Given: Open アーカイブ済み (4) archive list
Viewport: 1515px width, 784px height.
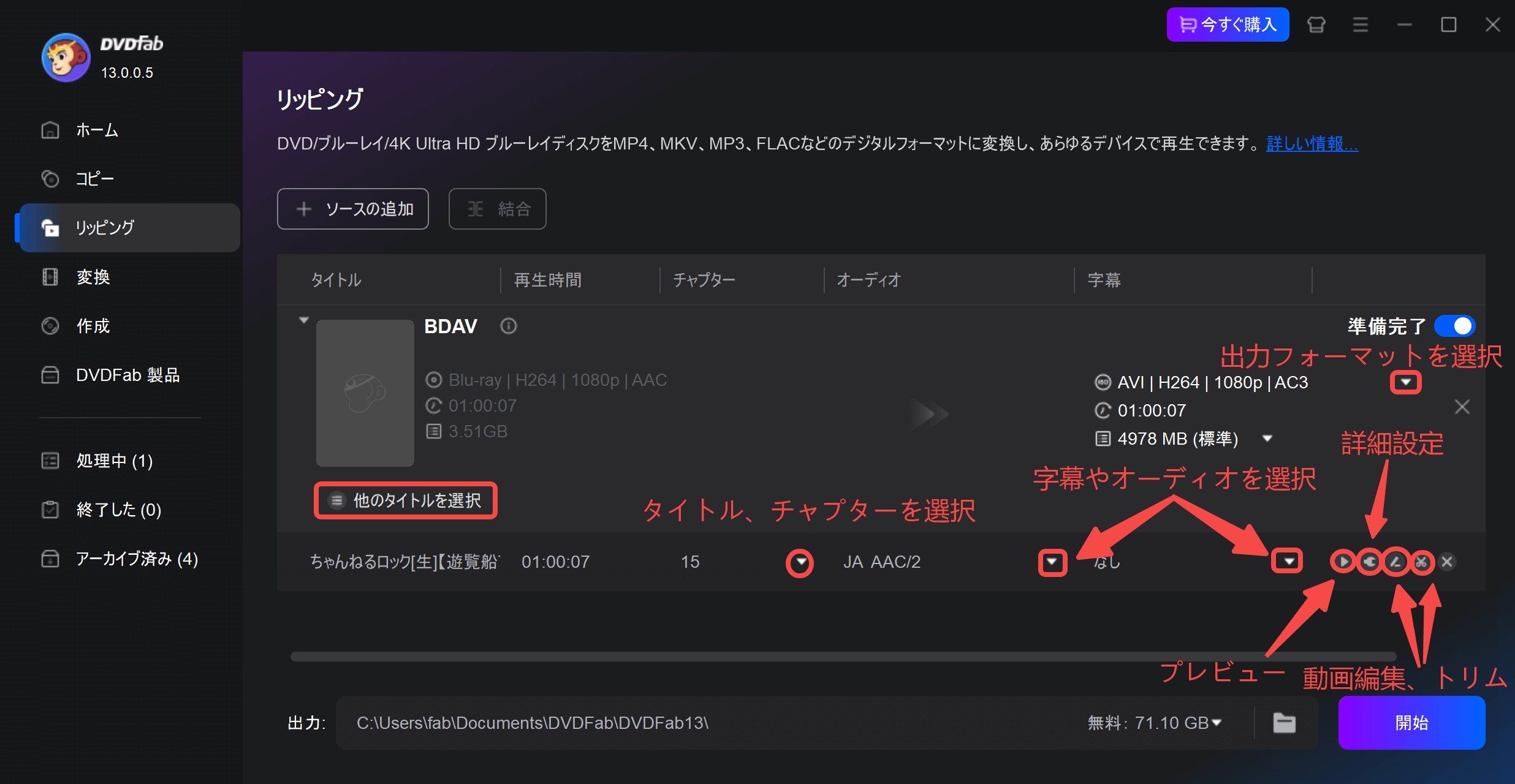Looking at the screenshot, I should tap(129, 559).
